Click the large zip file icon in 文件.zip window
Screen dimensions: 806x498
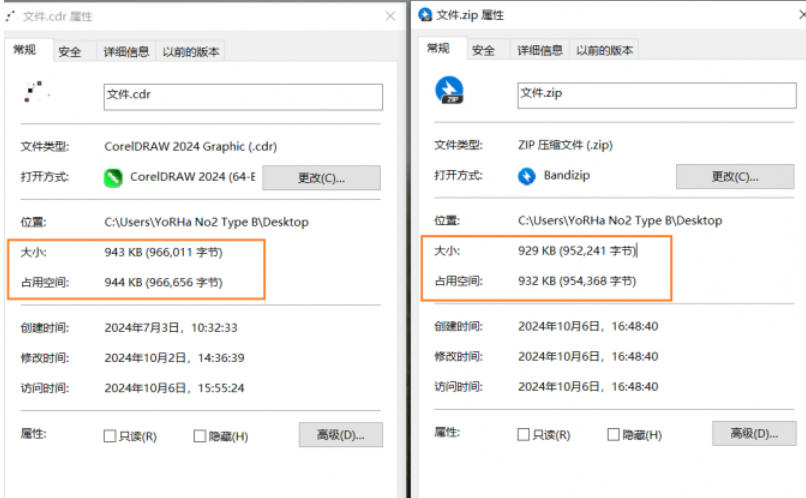449,90
